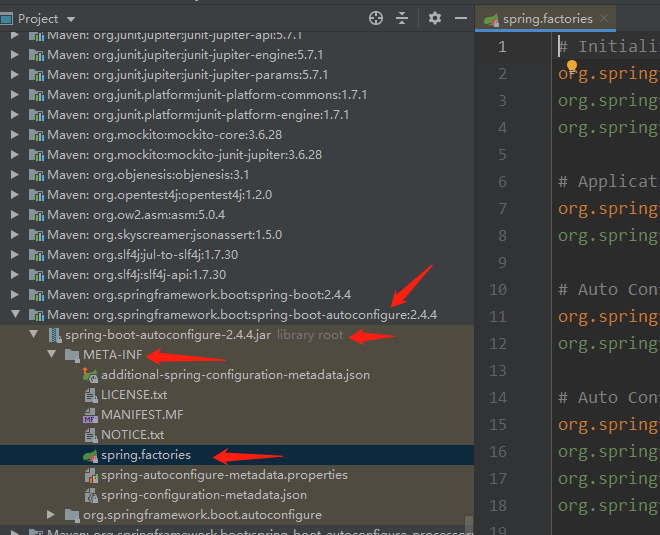This screenshot has height=535, width=660.
Task: Select Maven mockito-junit-jupiter:3.6.28 row
Action: (x=237, y=154)
